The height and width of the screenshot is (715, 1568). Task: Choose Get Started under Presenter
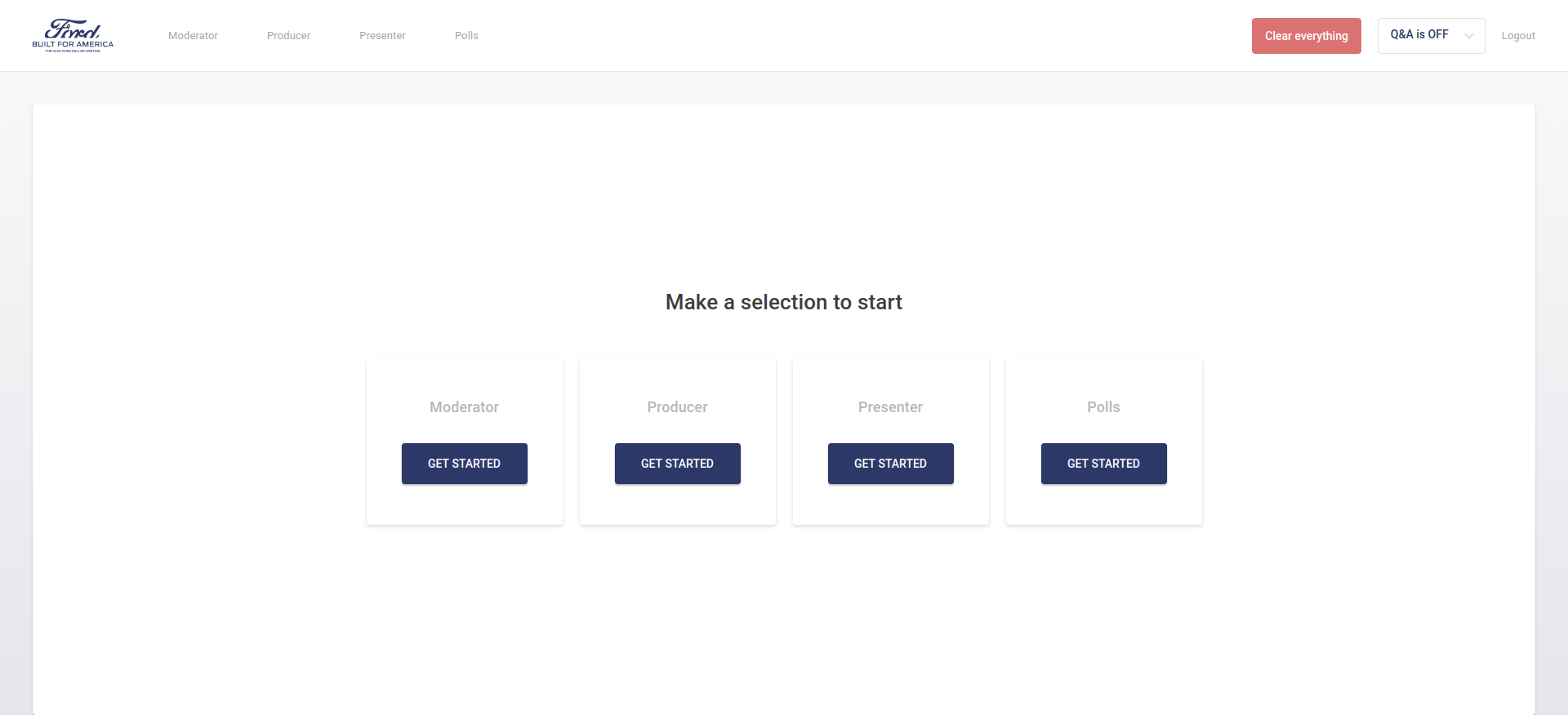890,464
